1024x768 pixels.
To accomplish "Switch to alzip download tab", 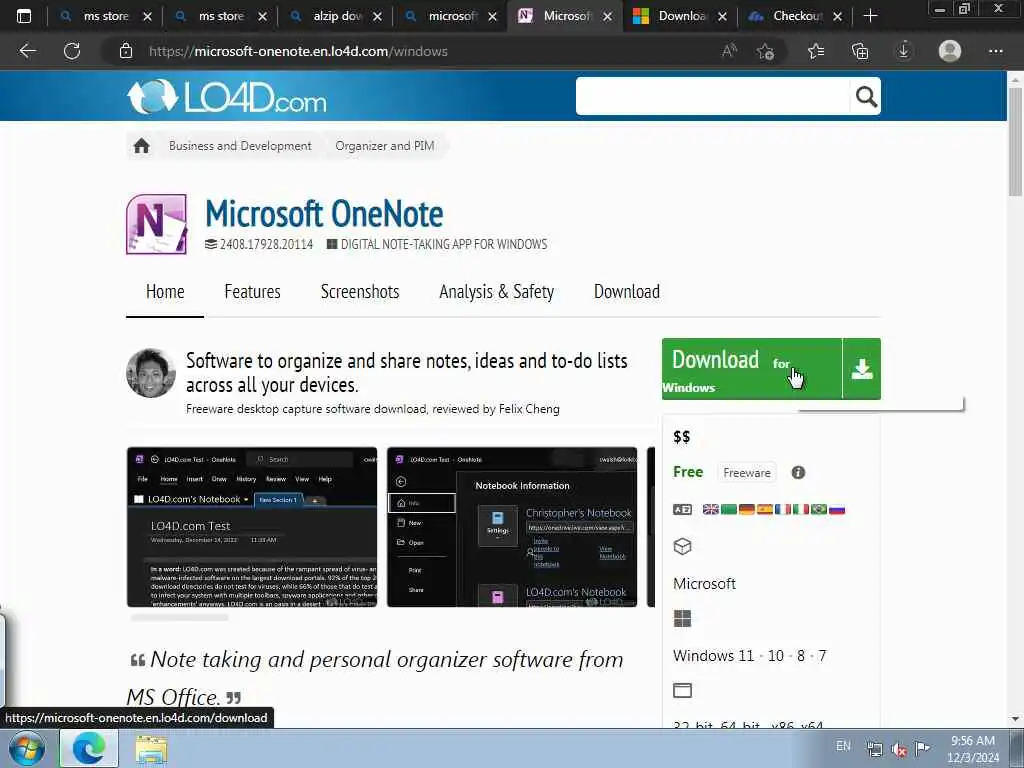I will click(x=336, y=16).
